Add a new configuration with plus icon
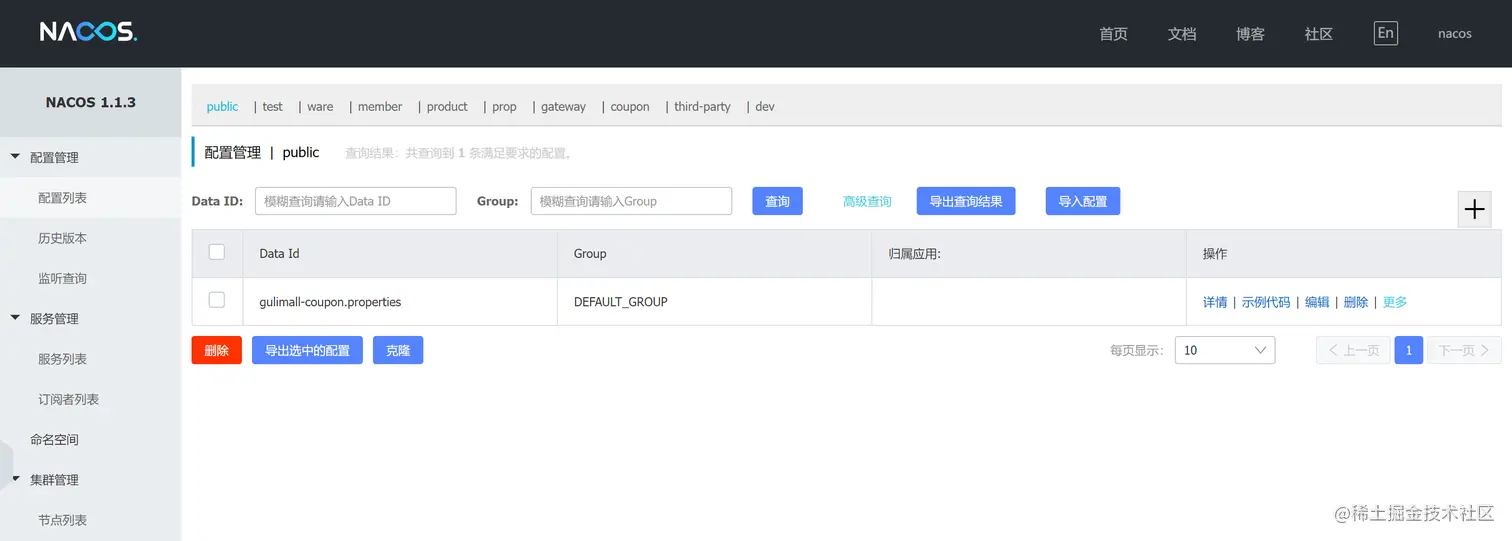The height and width of the screenshot is (541, 1512). point(1474,209)
